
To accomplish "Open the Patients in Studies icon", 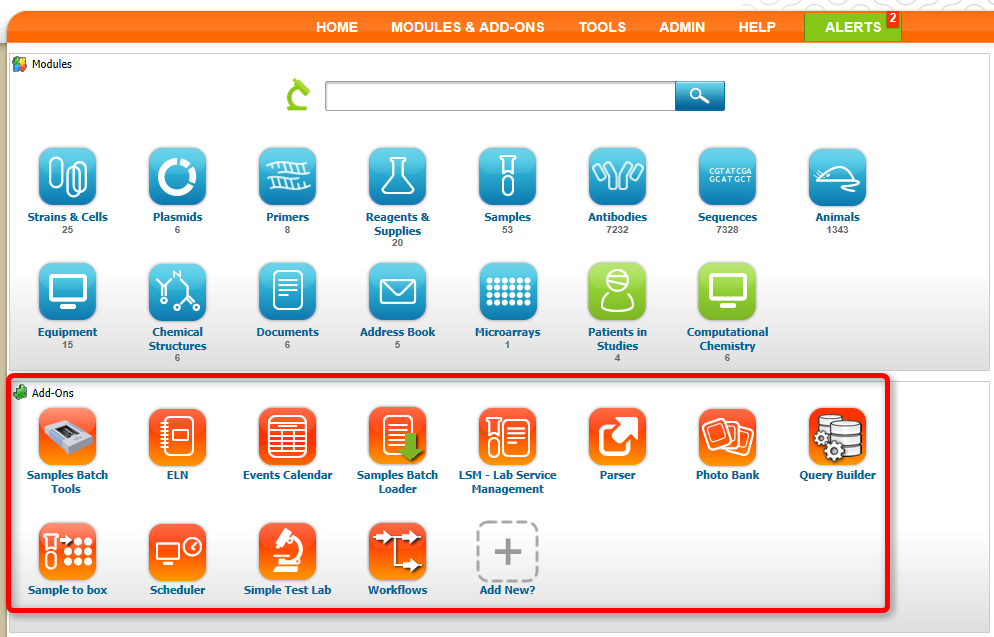I will [617, 292].
